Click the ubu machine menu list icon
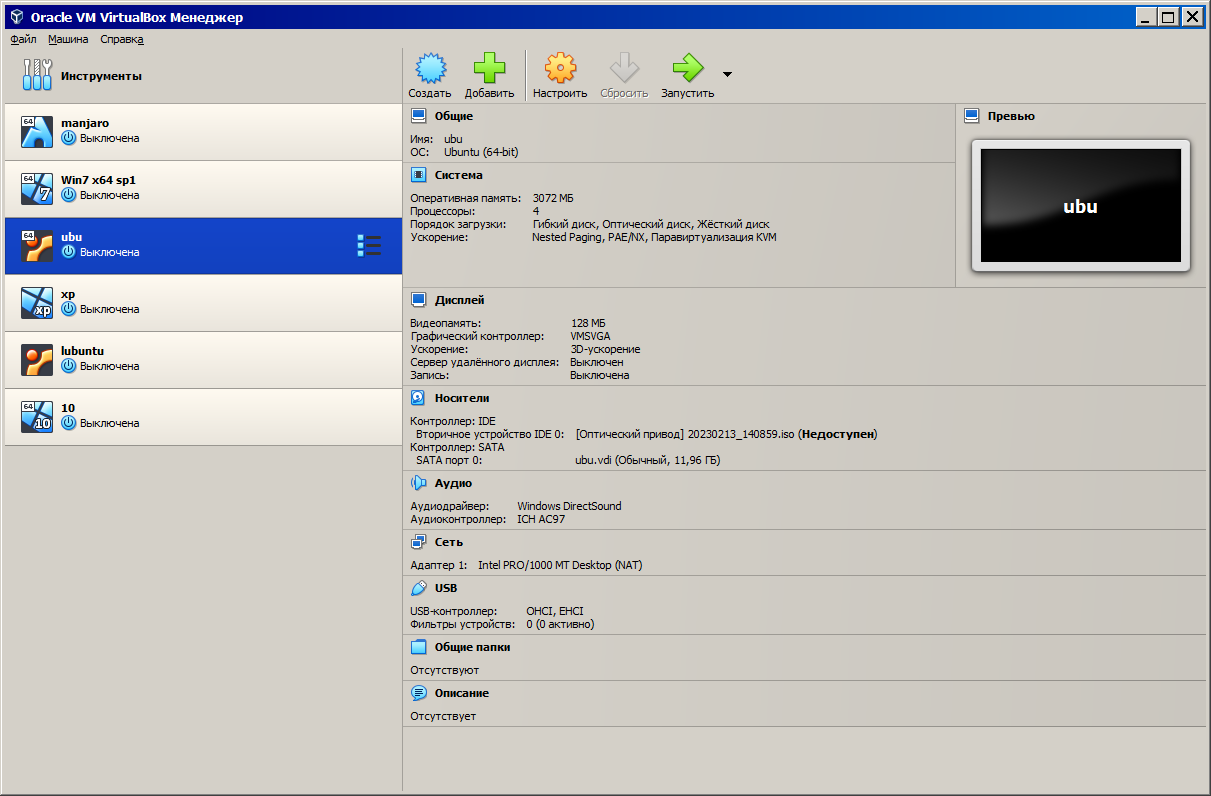This screenshot has width=1211, height=796. (369, 245)
